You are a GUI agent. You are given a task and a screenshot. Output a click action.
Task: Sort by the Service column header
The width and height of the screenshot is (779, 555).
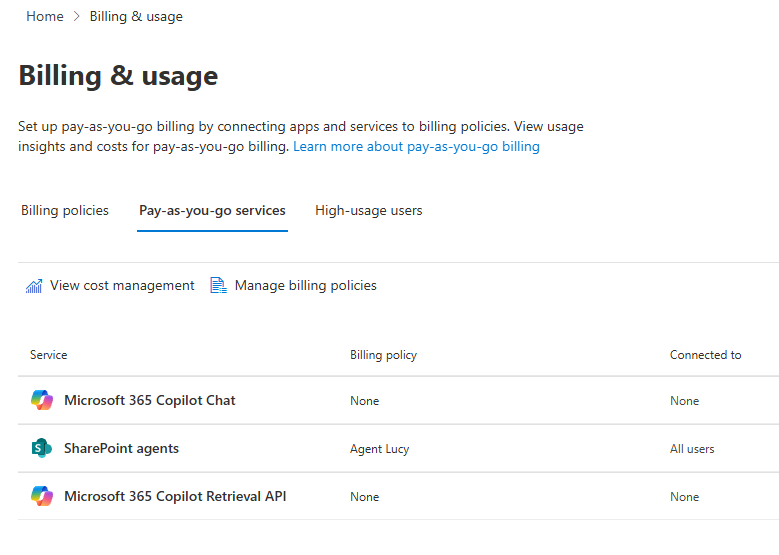point(49,355)
